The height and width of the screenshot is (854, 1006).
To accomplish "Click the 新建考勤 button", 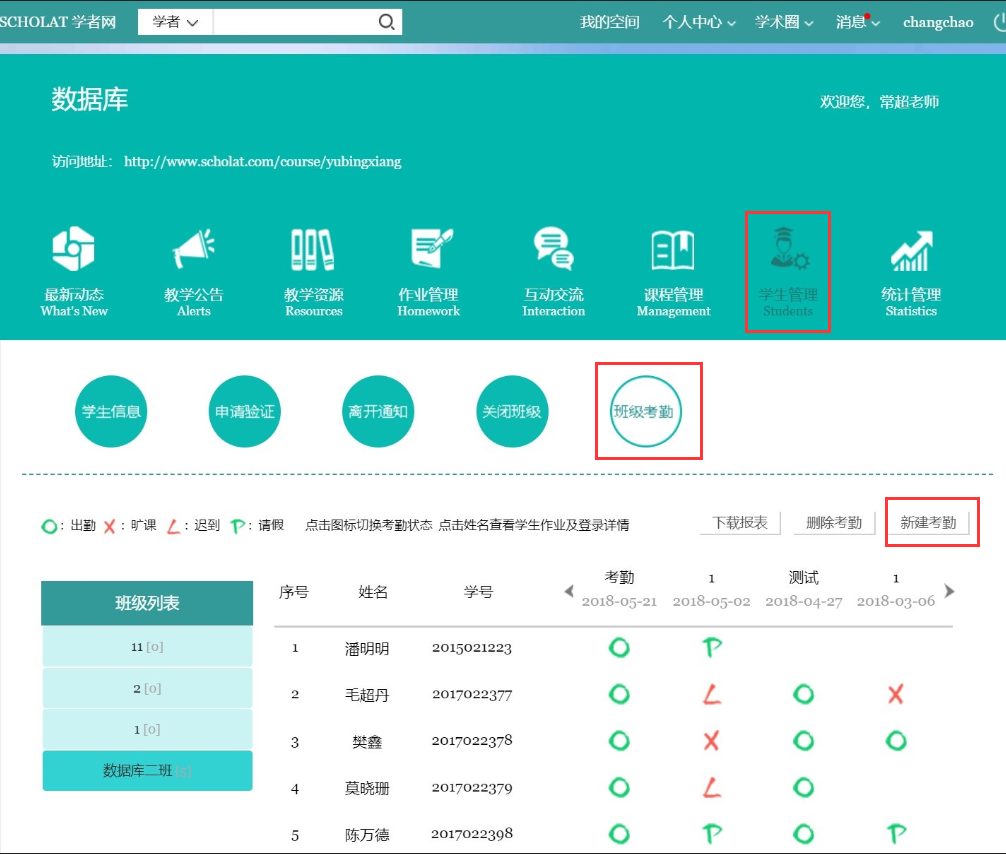I will pos(928,523).
